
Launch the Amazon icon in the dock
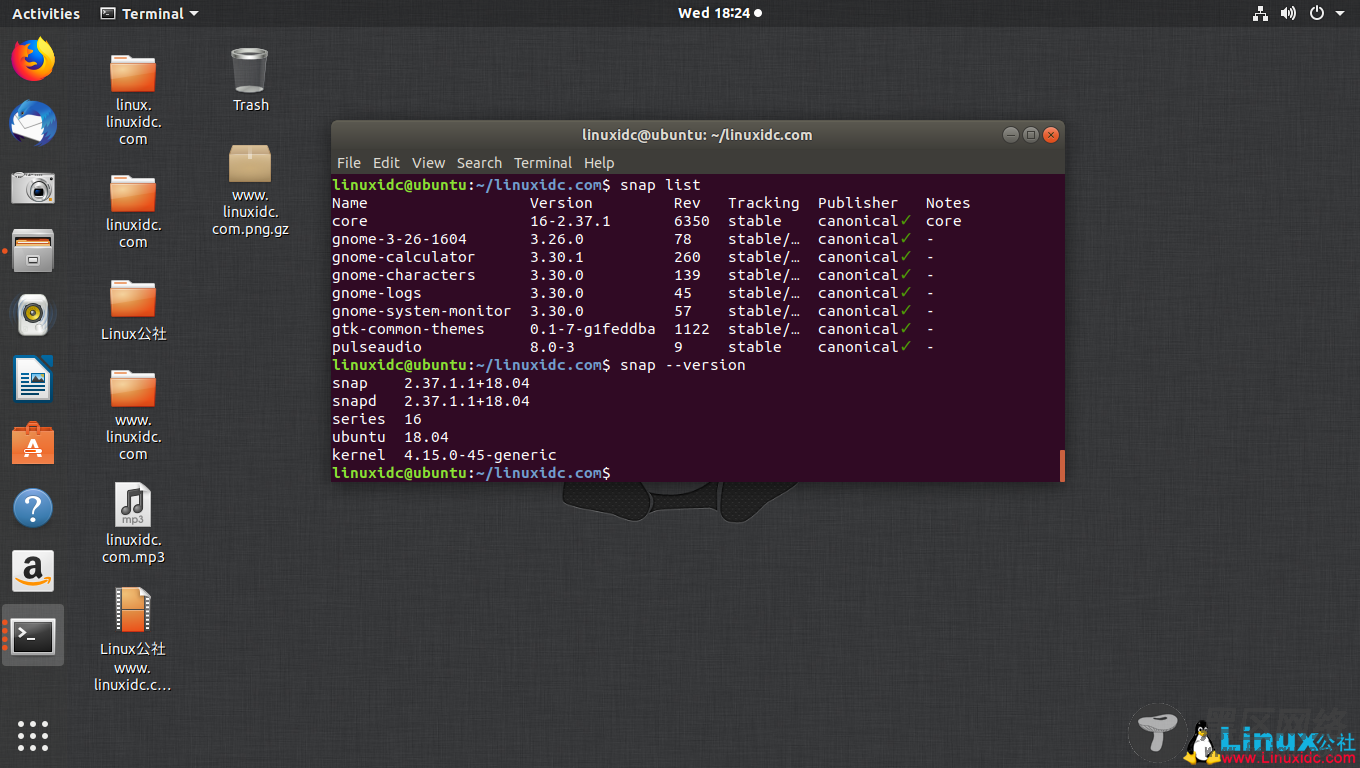click(x=33, y=571)
